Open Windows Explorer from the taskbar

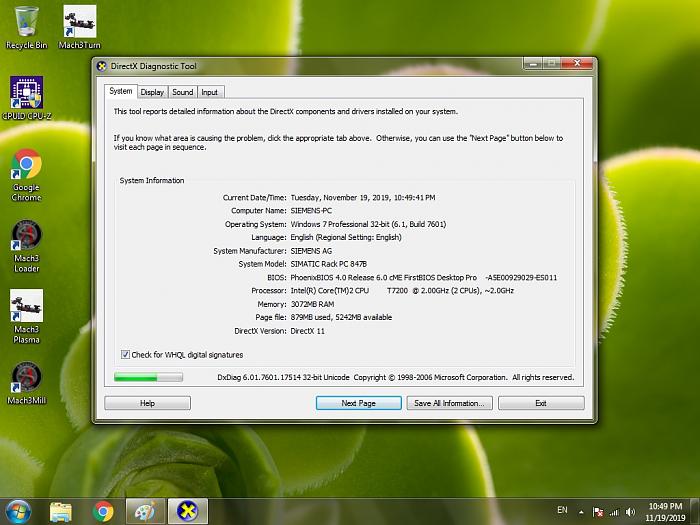(61, 512)
